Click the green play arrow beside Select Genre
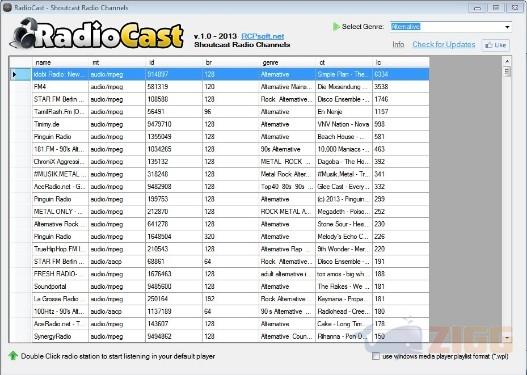Image resolution: width=527 pixels, height=375 pixels. tap(336, 27)
